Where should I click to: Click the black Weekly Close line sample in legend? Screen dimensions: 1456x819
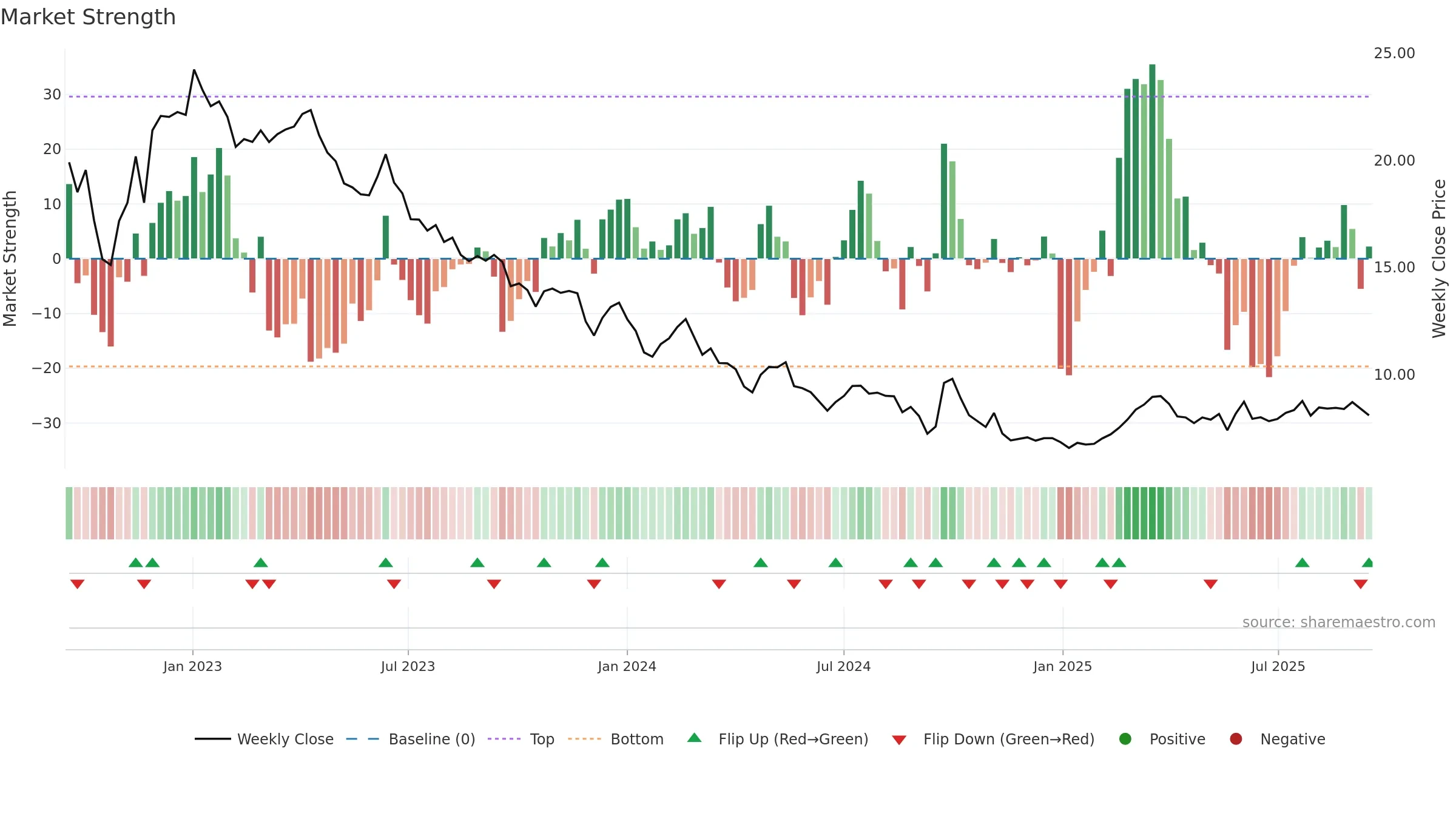coord(212,739)
